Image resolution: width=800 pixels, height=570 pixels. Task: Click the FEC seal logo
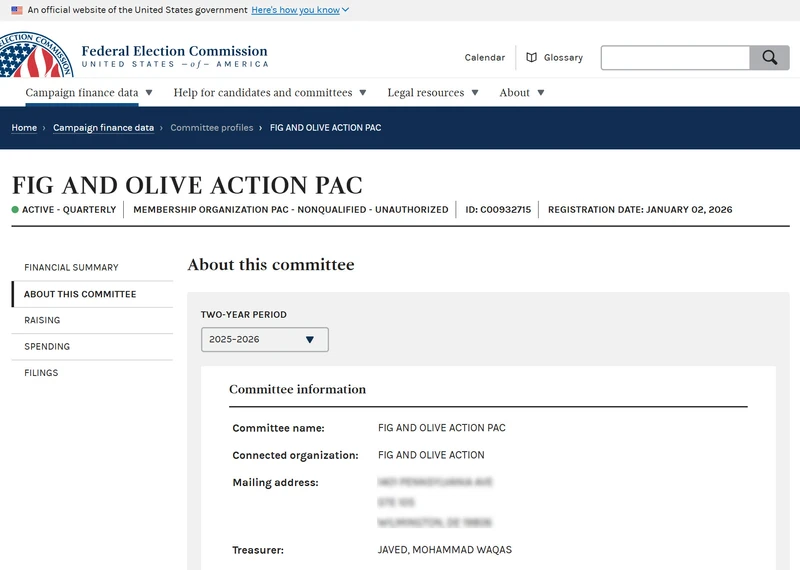coord(36,55)
